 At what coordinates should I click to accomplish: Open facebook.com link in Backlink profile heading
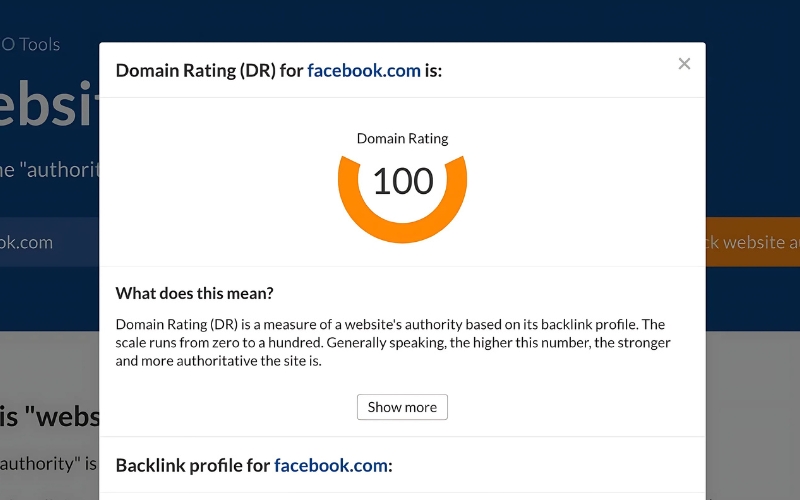[x=331, y=465]
